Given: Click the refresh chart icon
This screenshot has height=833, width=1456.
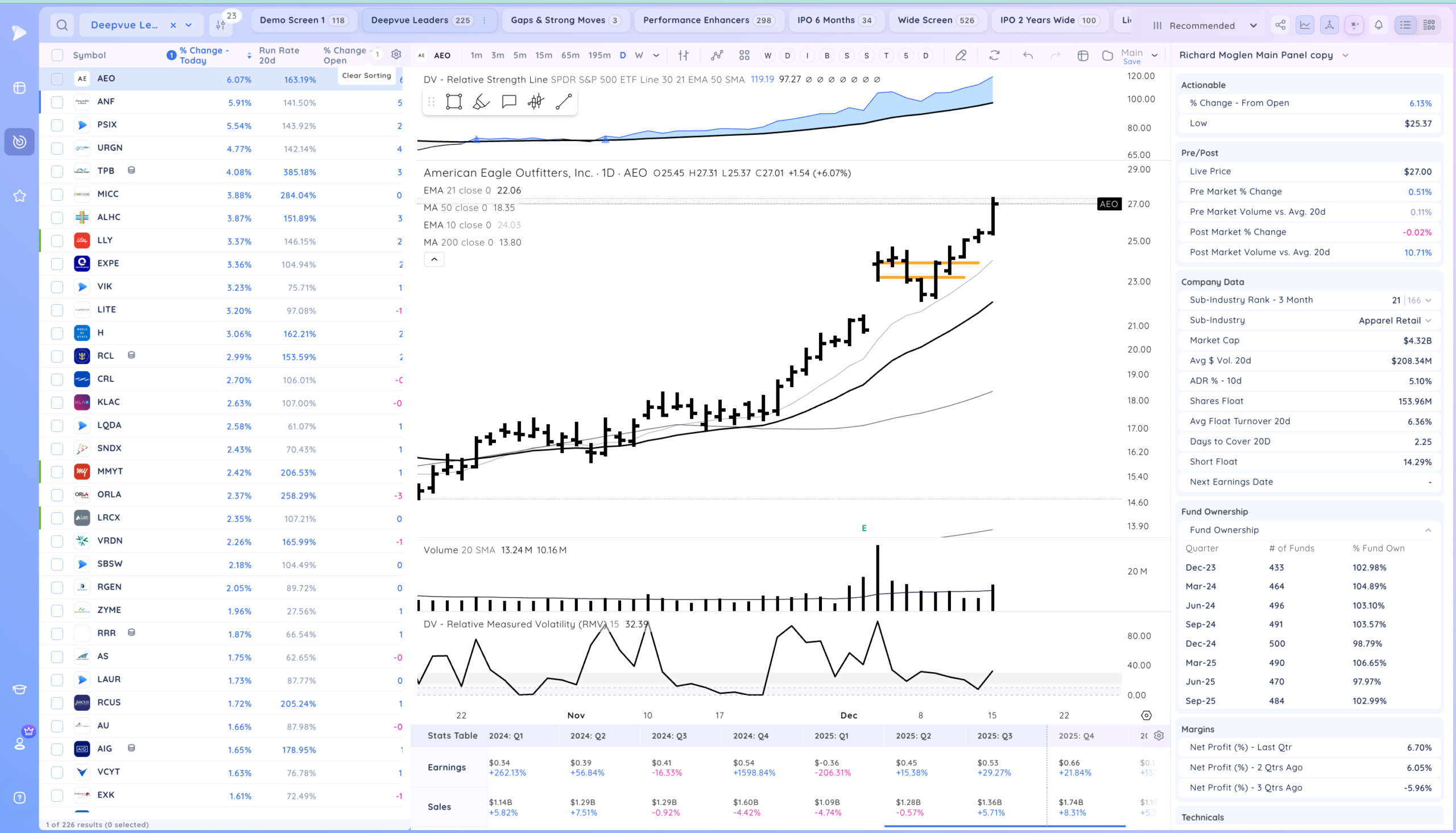Looking at the screenshot, I should [994, 55].
